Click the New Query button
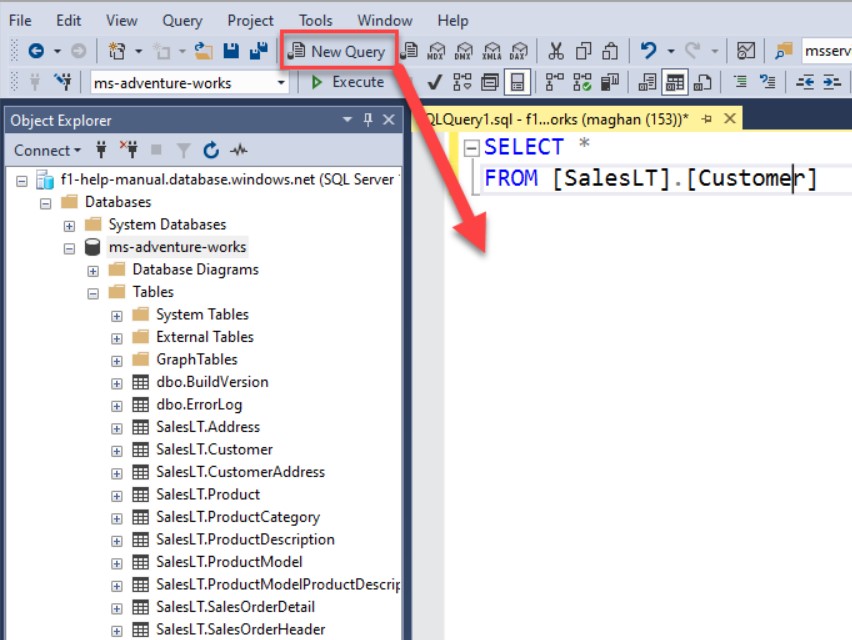Screen dimensions: 852x640 pos(337,51)
